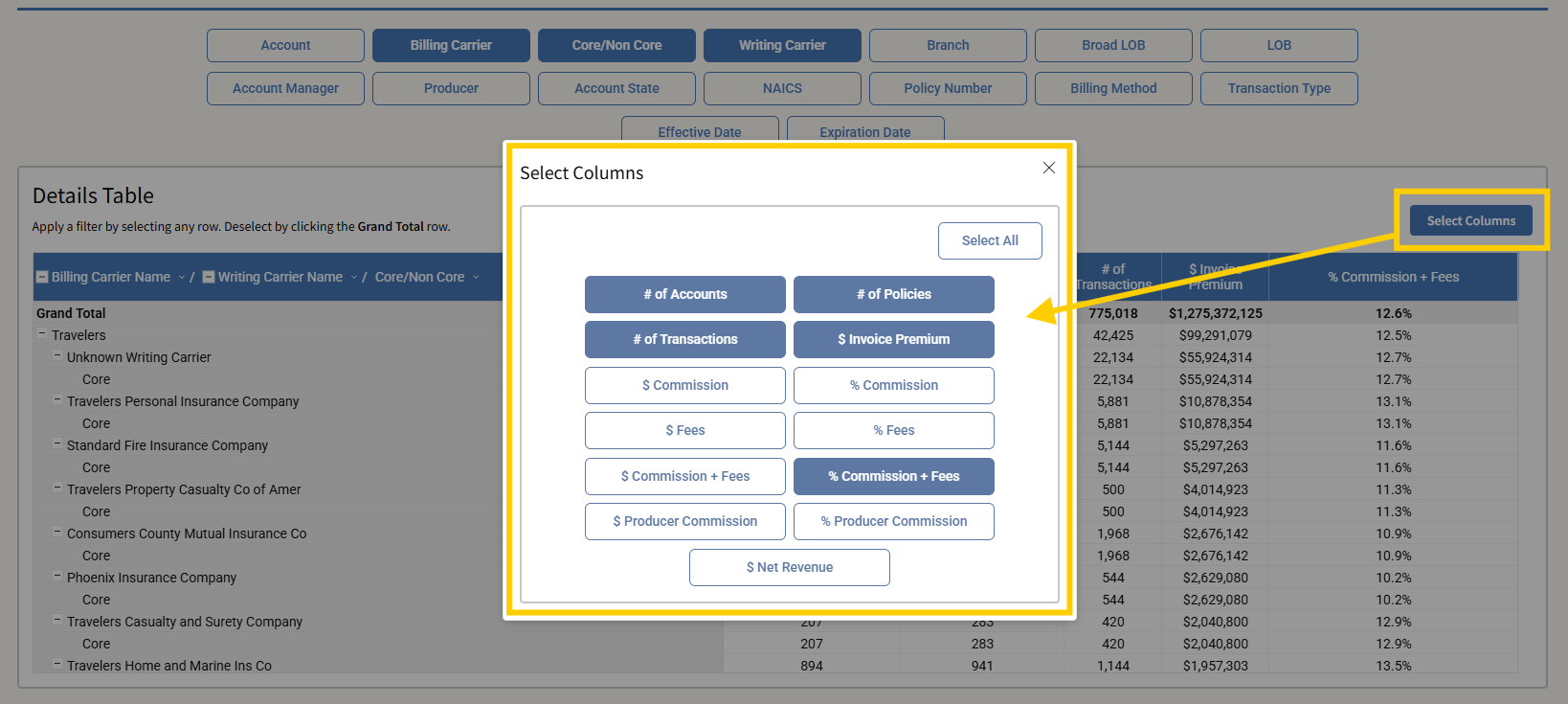Toggle the Writing Carrier grouping tab
Viewport: 1568px width, 704px height.
[x=782, y=45]
